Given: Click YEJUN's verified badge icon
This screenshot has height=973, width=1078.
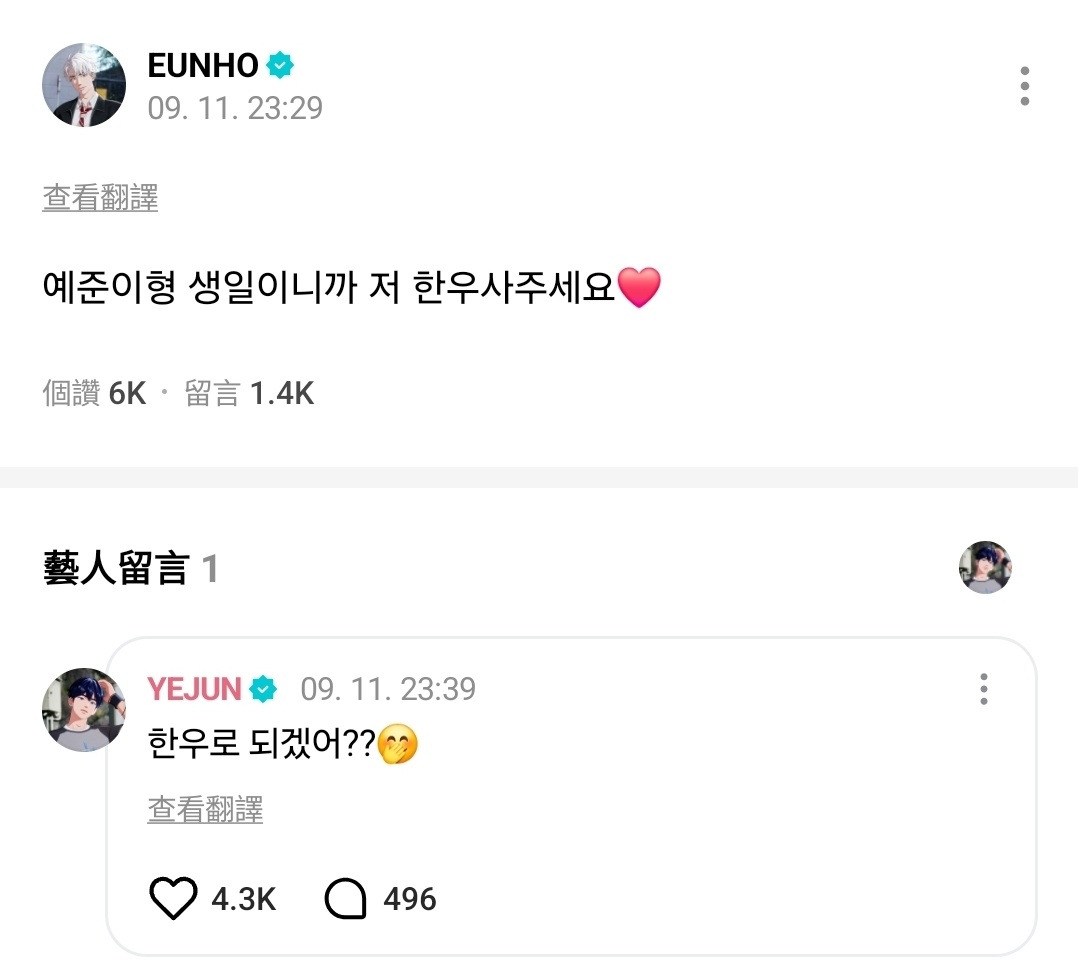Looking at the screenshot, I should (263, 689).
